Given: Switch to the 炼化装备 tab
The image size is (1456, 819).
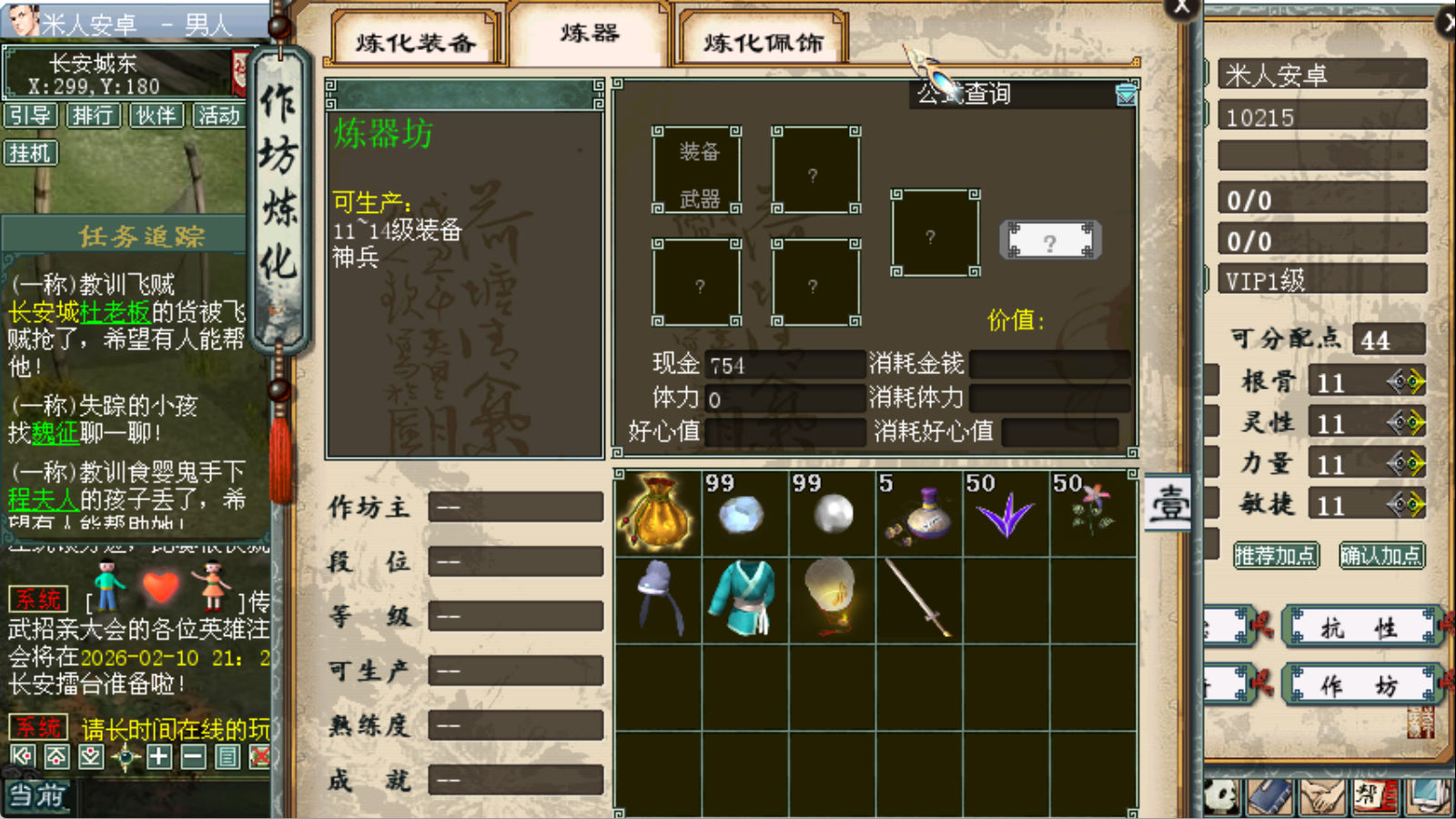Looking at the screenshot, I should point(416,42).
